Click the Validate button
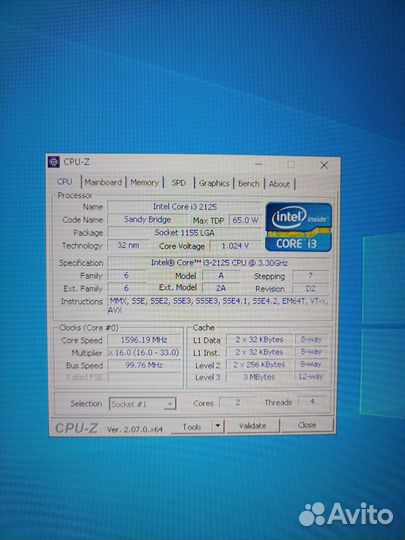 (253, 426)
